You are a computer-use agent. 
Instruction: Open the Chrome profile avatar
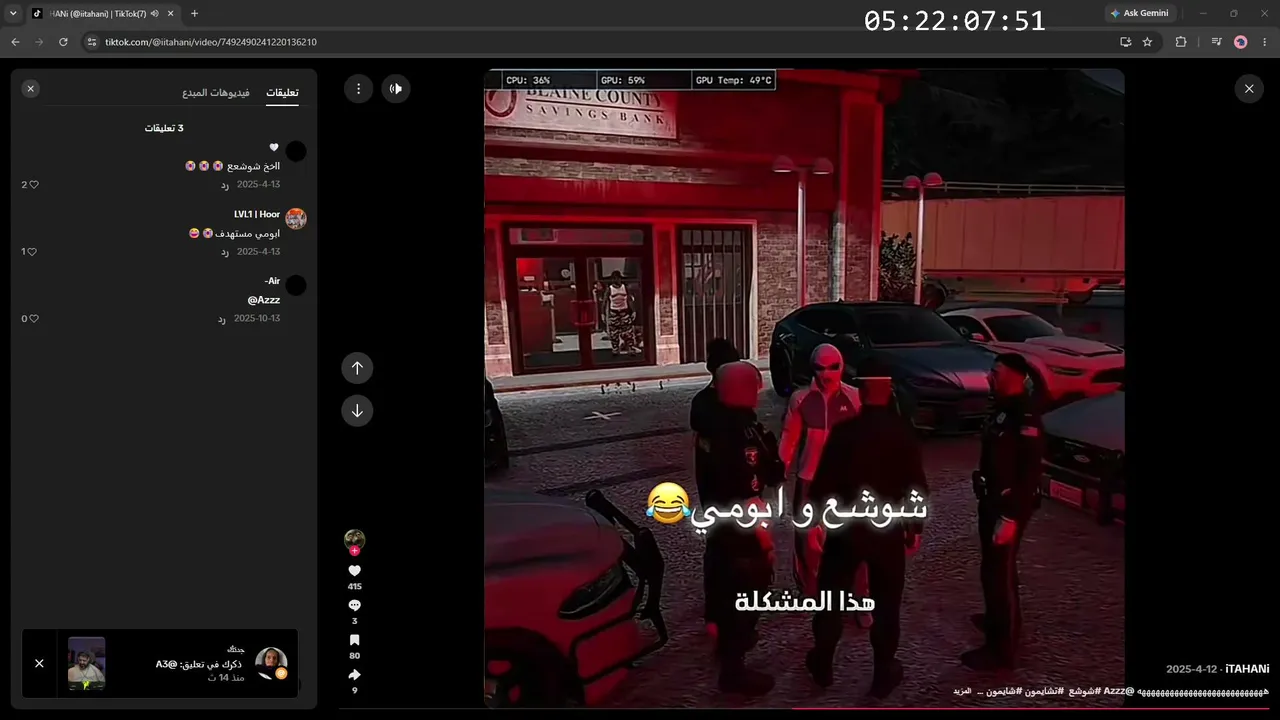coord(1241,42)
